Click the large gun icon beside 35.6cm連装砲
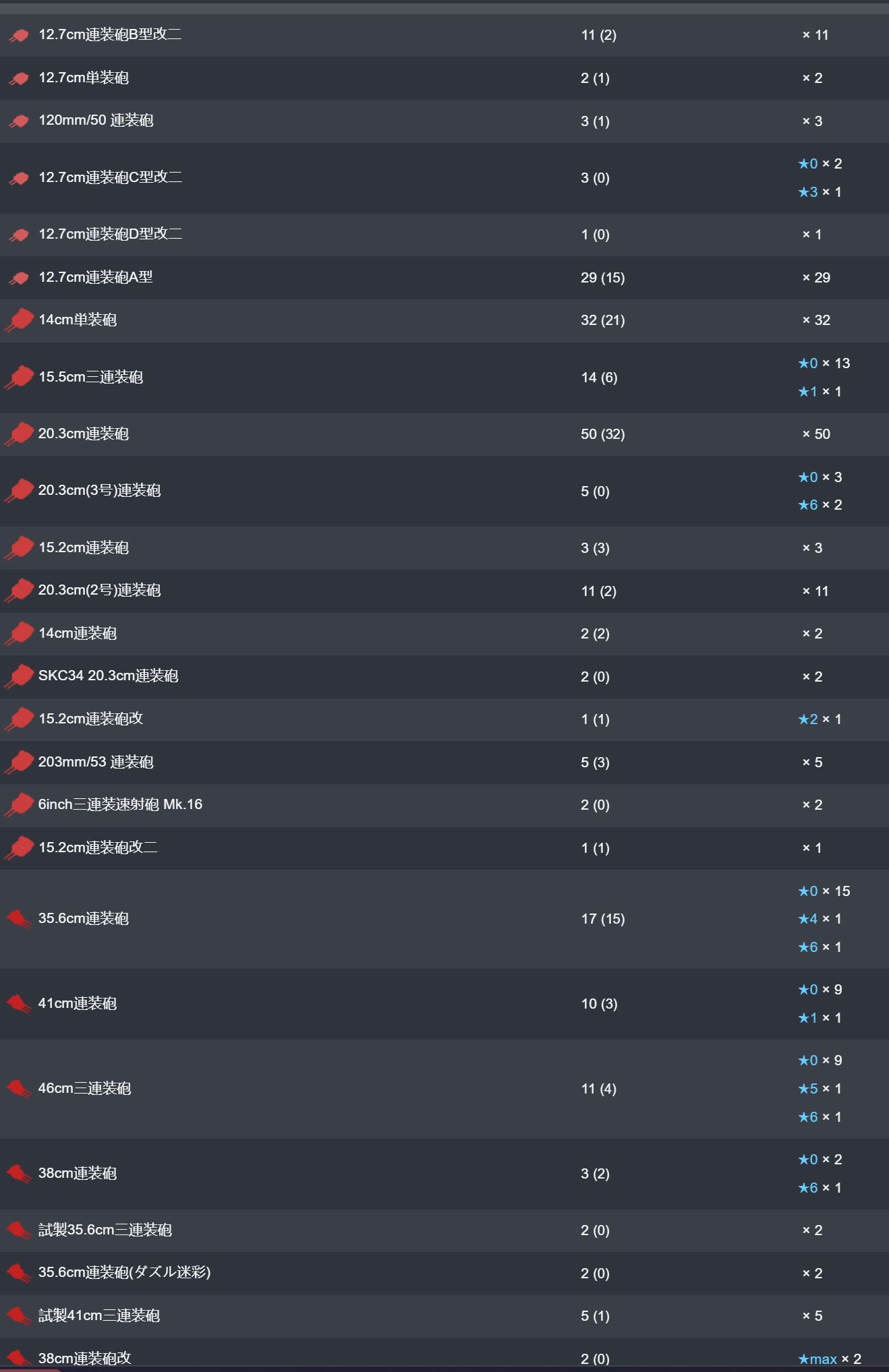 click(19, 919)
